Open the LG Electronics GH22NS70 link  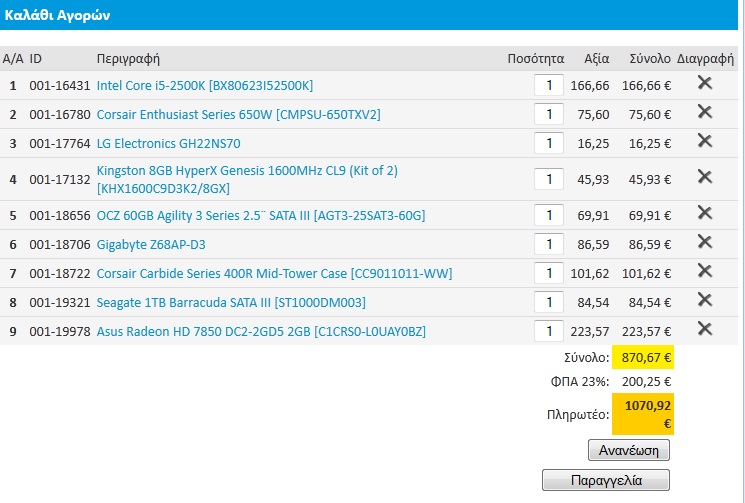[x=168, y=144]
